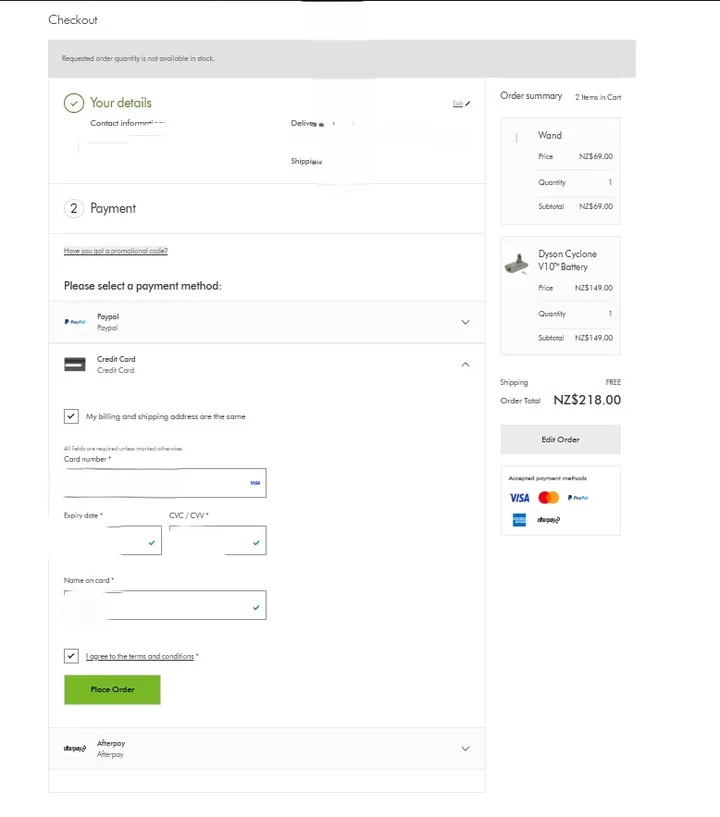The height and width of the screenshot is (817, 720).
Task: Click the Edit Order button
Action: pyautogui.click(x=560, y=439)
